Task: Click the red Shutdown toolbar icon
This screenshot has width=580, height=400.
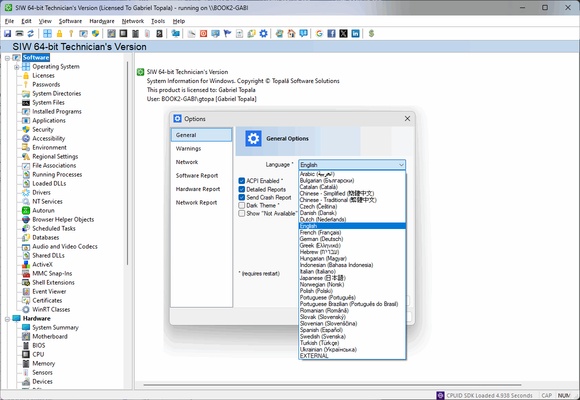Action: coord(203,34)
